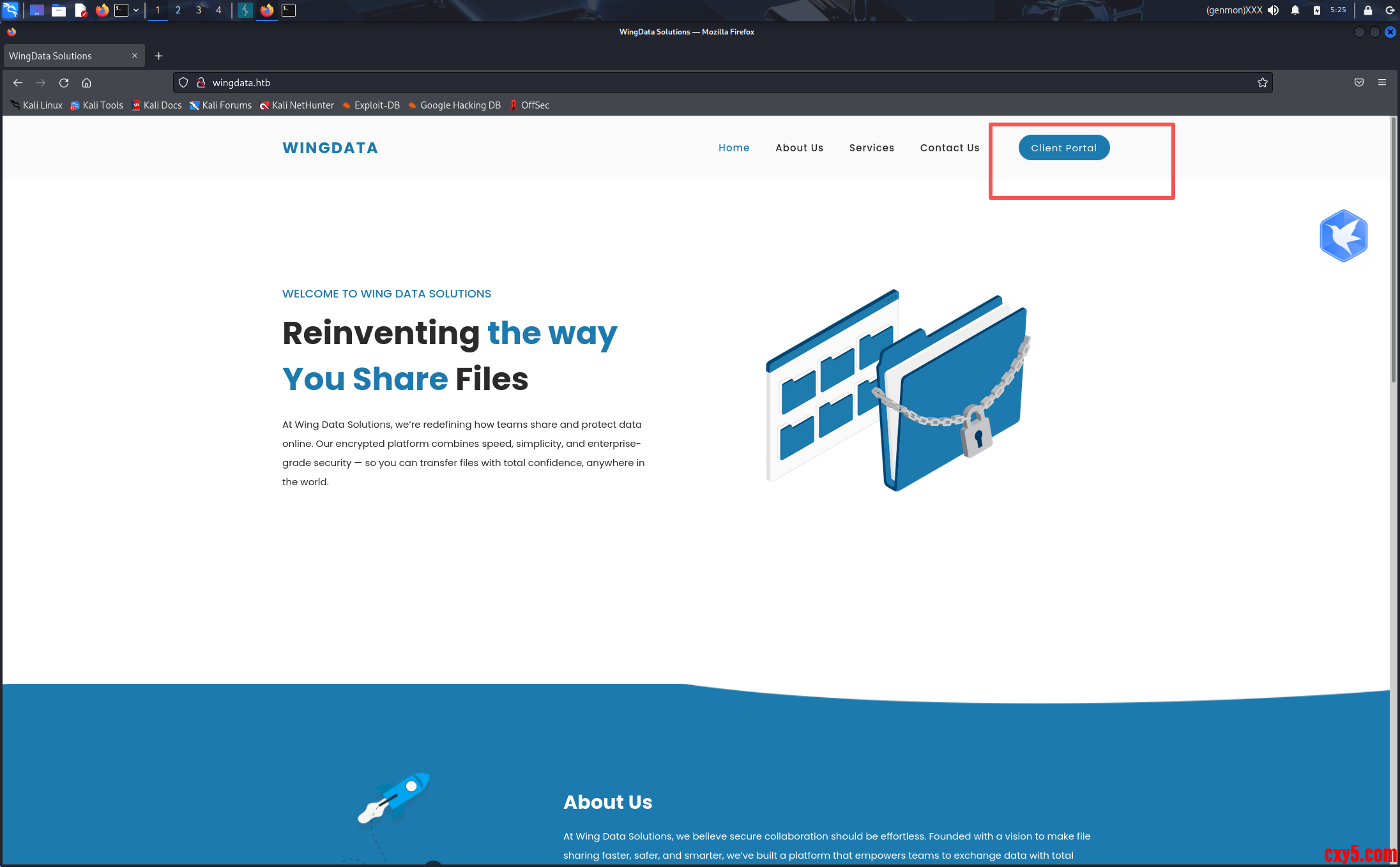Open the notifications bell in panel
The width and height of the screenshot is (1400, 867).
[x=1295, y=10]
